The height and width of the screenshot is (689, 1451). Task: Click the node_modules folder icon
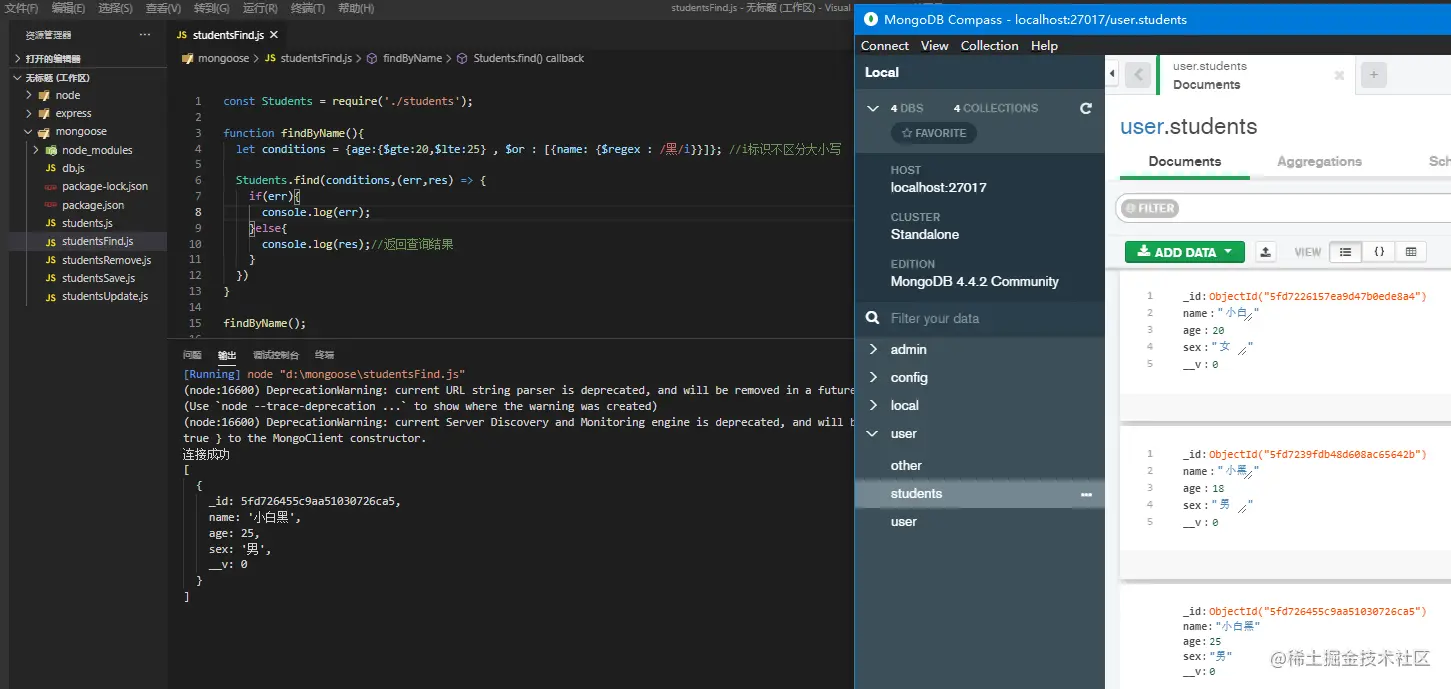[x=52, y=150]
